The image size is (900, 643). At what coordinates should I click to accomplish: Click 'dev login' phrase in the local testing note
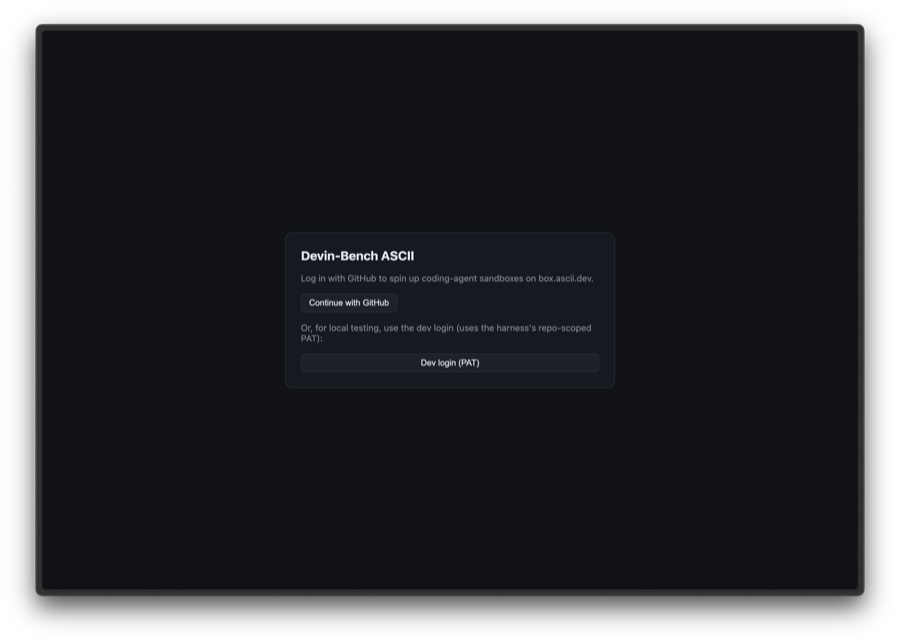pos(435,328)
